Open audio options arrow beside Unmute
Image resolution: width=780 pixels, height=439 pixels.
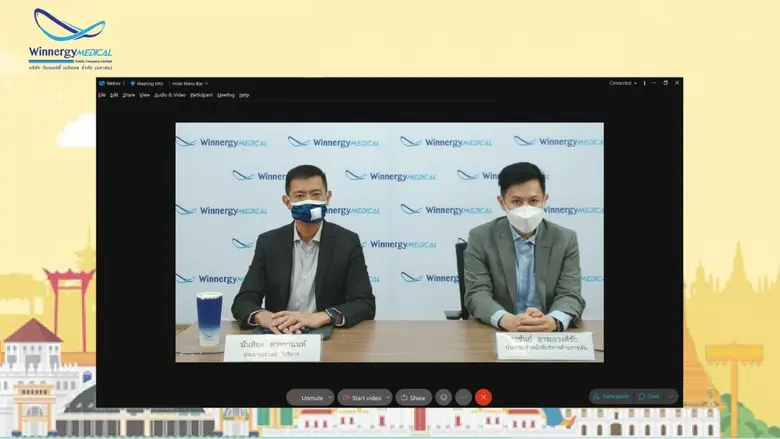click(x=328, y=397)
